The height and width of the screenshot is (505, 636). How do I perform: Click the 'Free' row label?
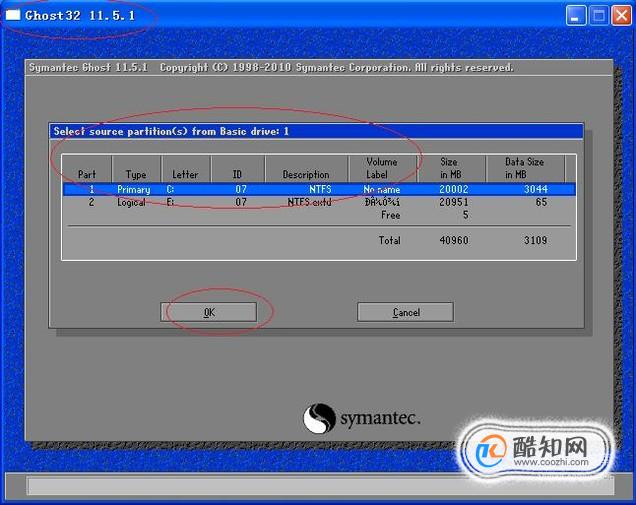(390, 215)
